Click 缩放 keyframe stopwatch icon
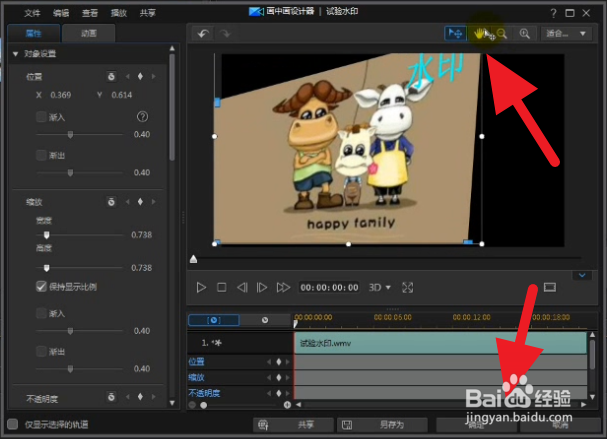 click(111, 202)
